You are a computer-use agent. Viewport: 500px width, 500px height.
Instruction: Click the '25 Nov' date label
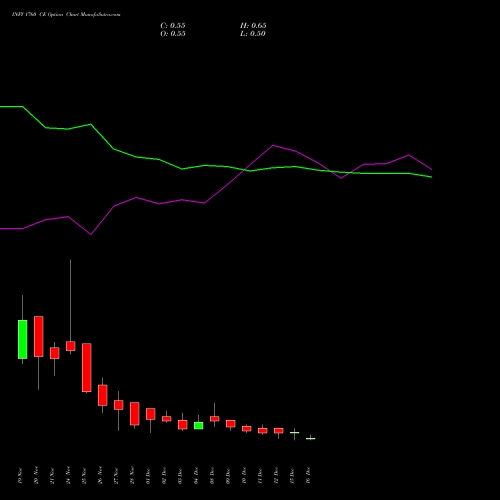pyautogui.click(x=84, y=475)
